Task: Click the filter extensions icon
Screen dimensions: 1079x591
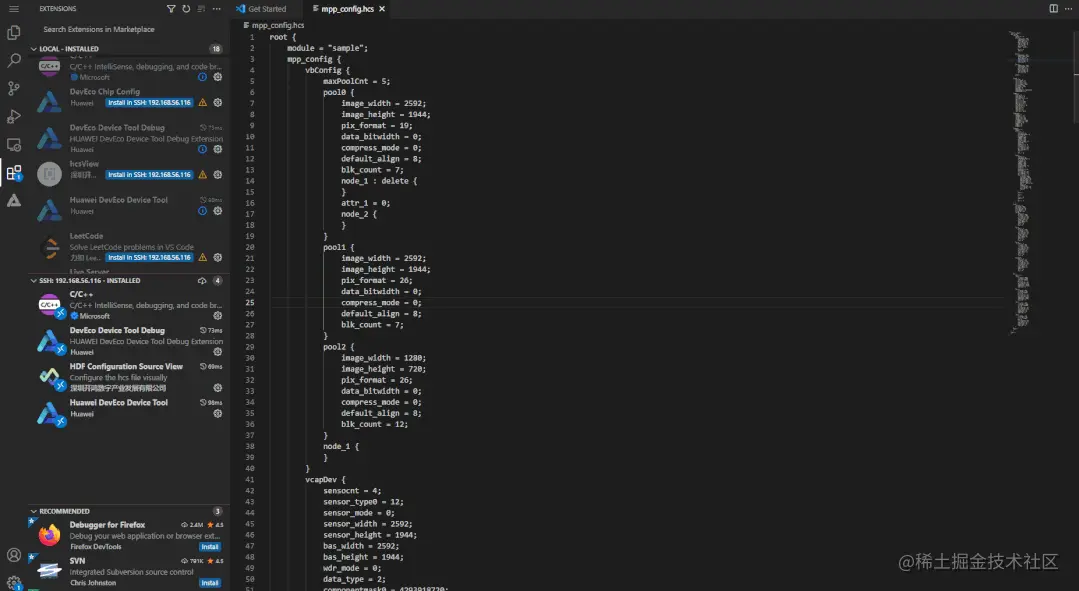Action: click(171, 9)
